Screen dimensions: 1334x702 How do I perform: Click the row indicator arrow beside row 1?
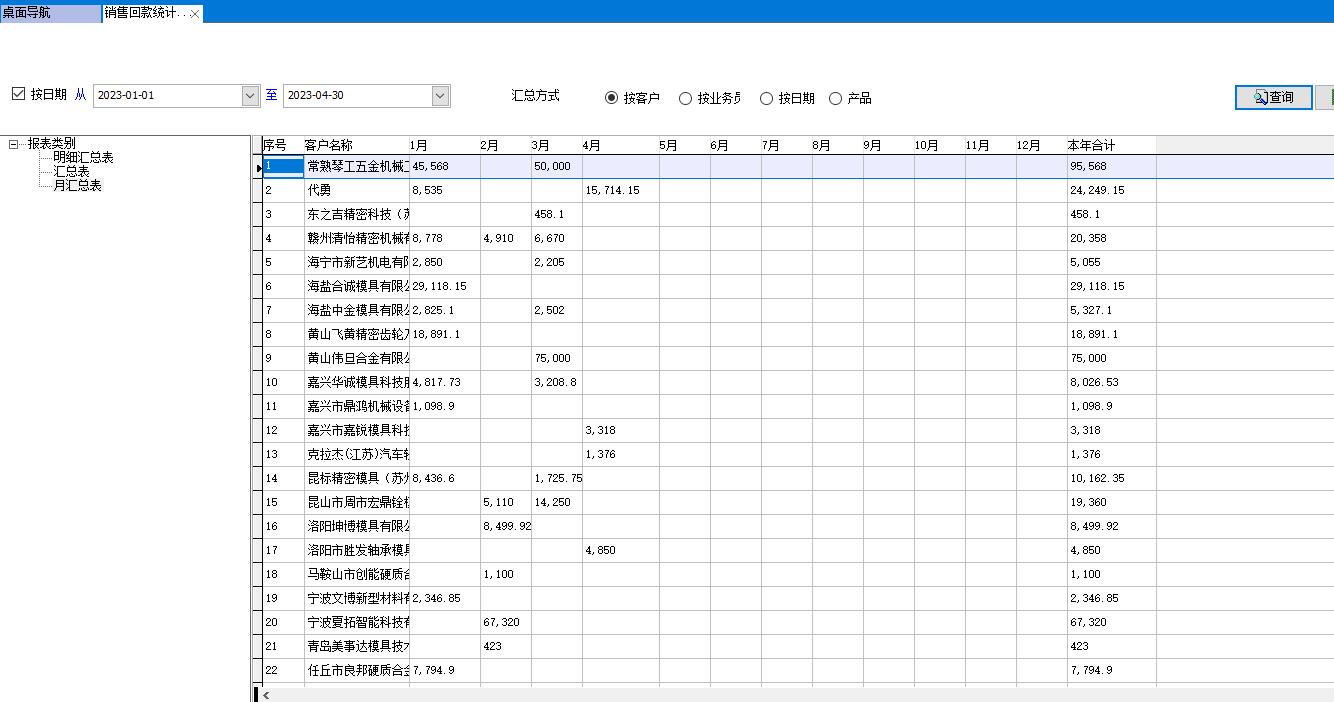pyautogui.click(x=260, y=166)
